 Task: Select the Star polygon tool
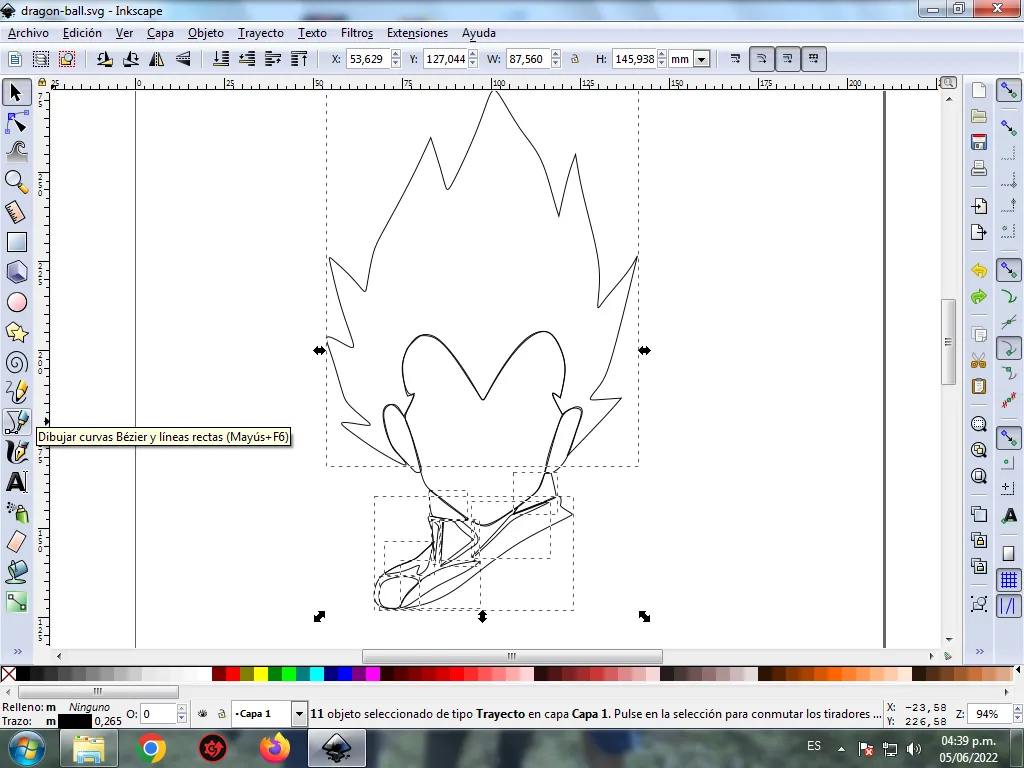pyautogui.click(x=16, y=332)
